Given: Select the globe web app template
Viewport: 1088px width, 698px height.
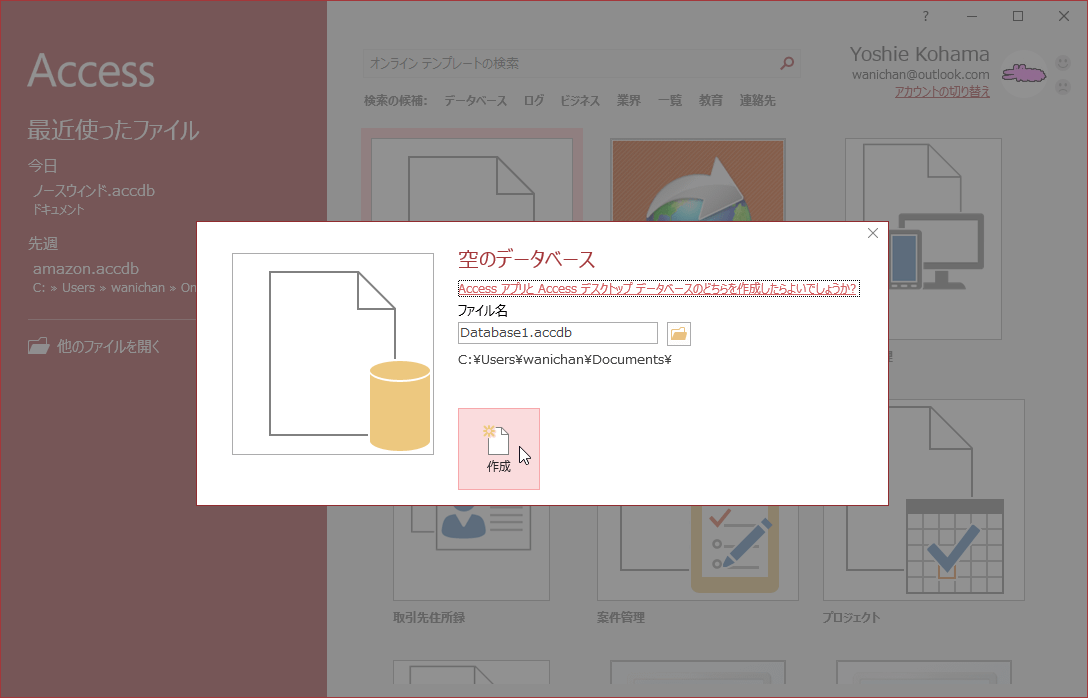Looking at the screenshot, I should click(x=697, y=180).
